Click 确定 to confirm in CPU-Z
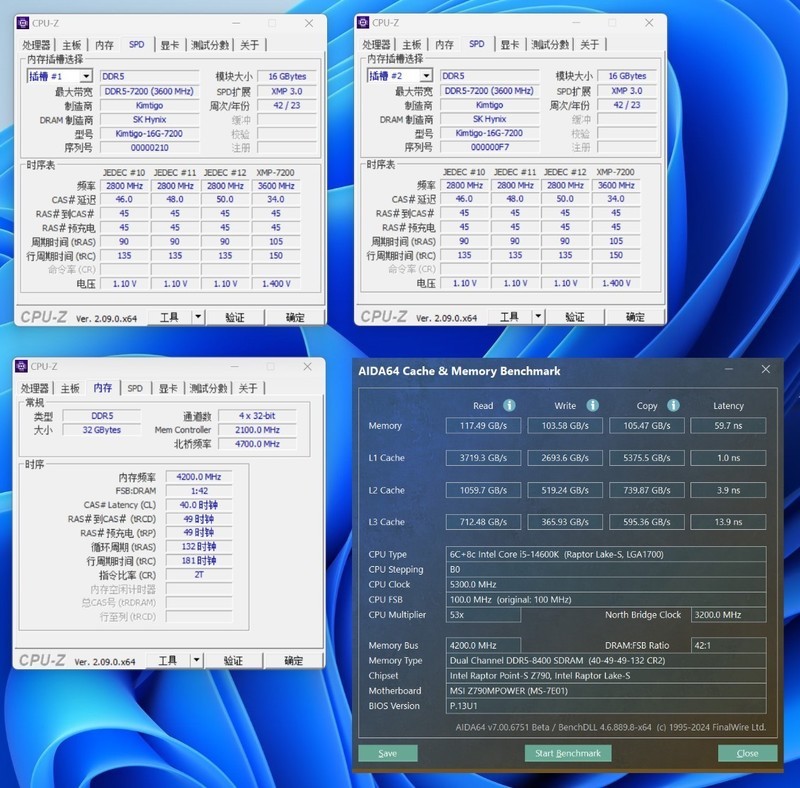Screen dimensions: 800x788 tap(295, 317)
